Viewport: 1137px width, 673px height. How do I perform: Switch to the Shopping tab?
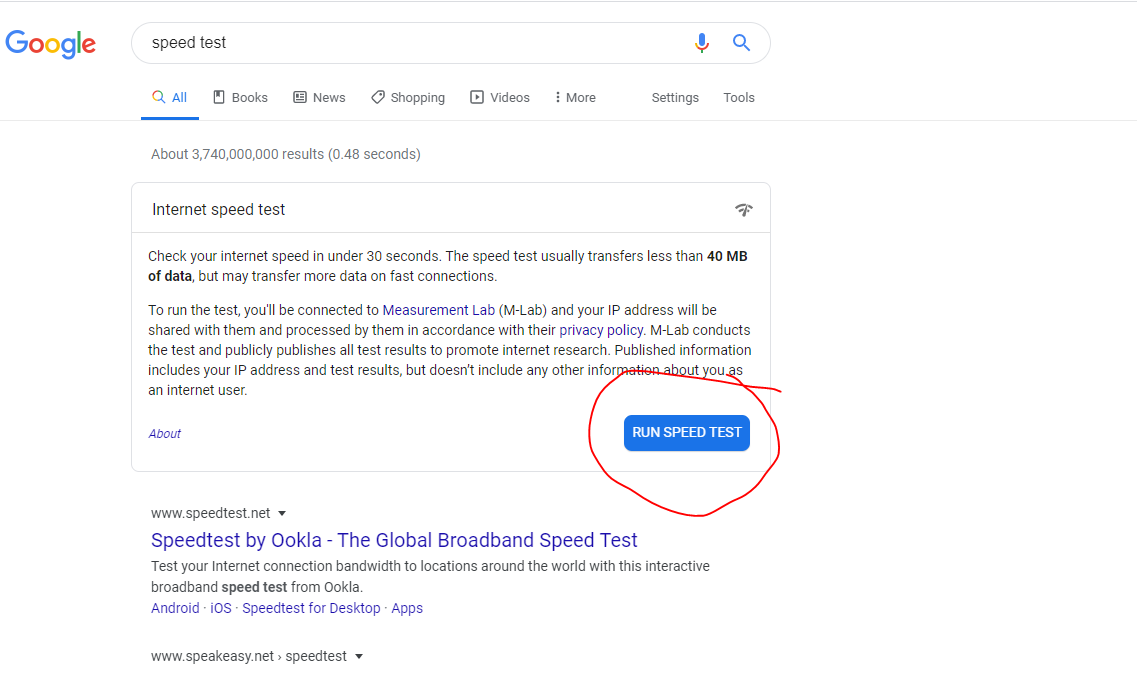coord(408,97)
